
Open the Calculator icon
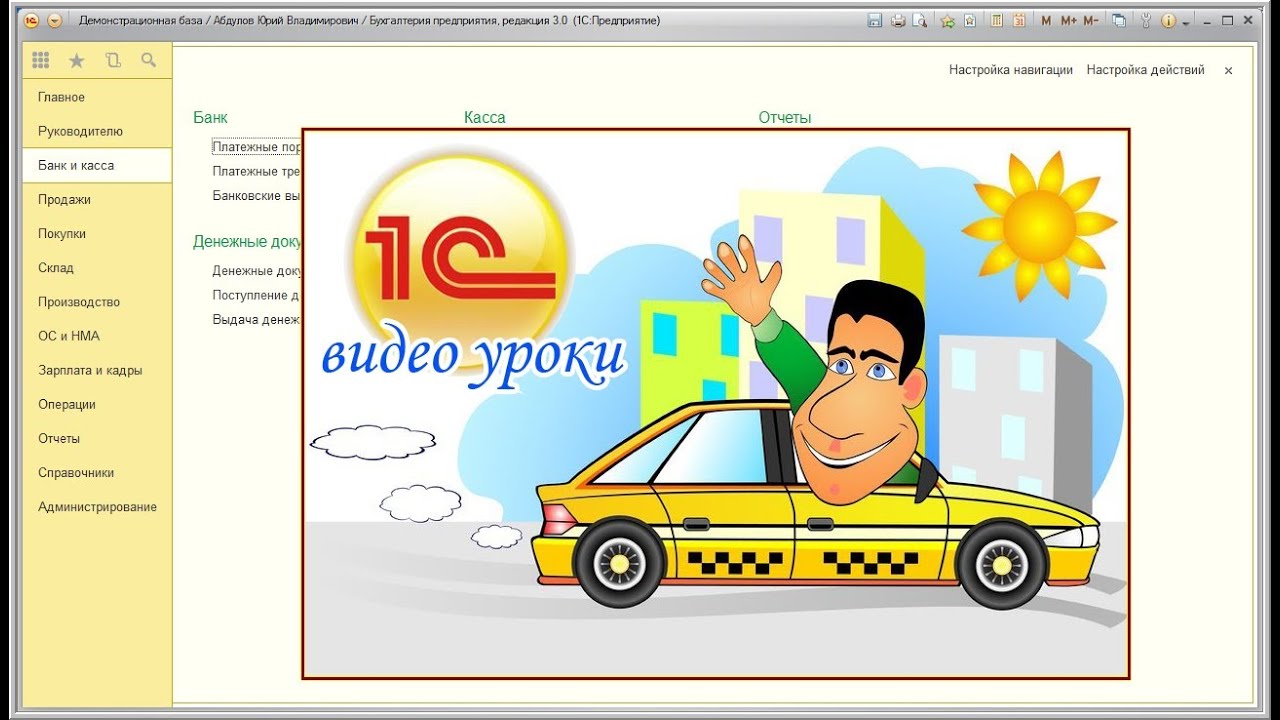tap(997, 20)
